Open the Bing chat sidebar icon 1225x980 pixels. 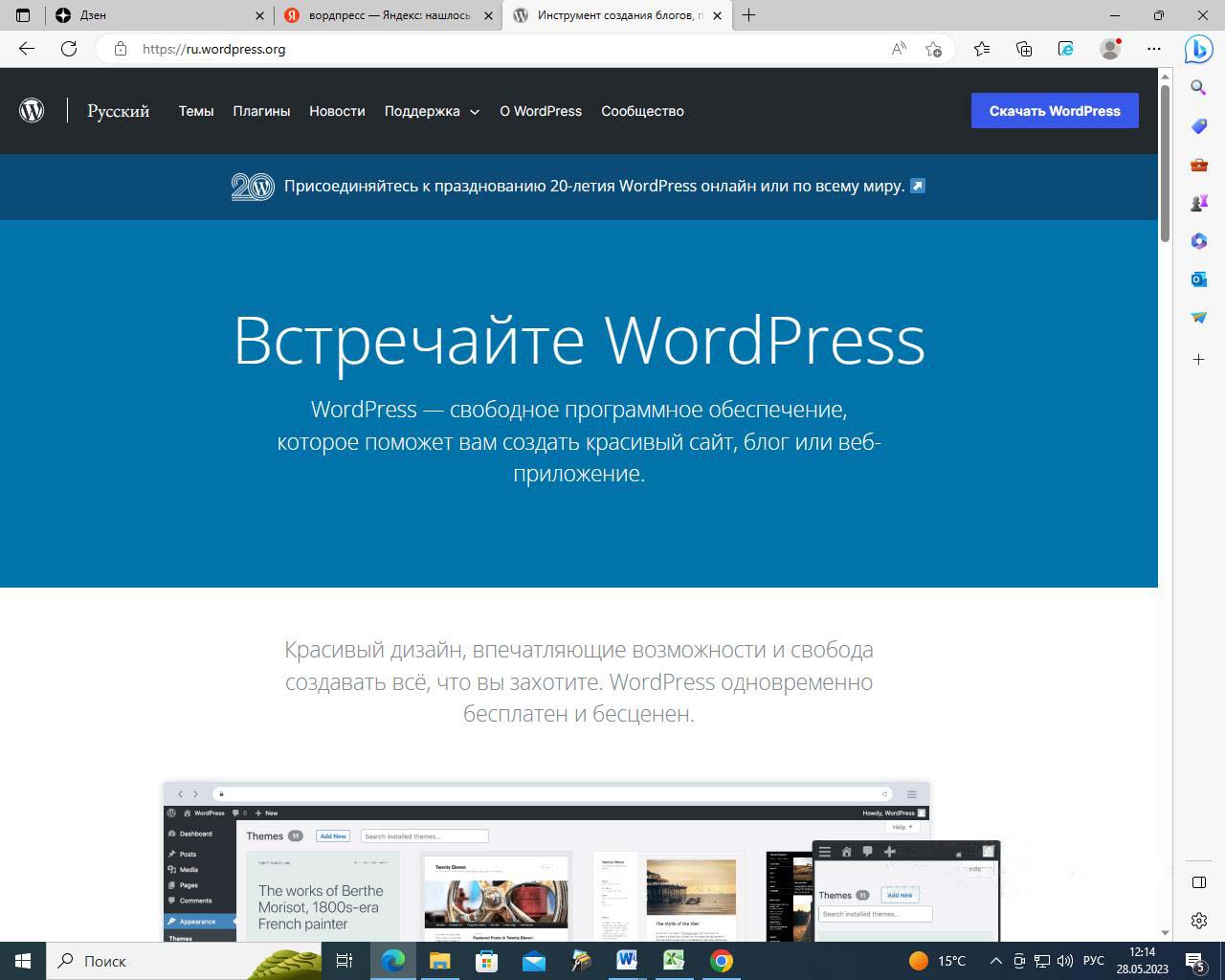1198,49
